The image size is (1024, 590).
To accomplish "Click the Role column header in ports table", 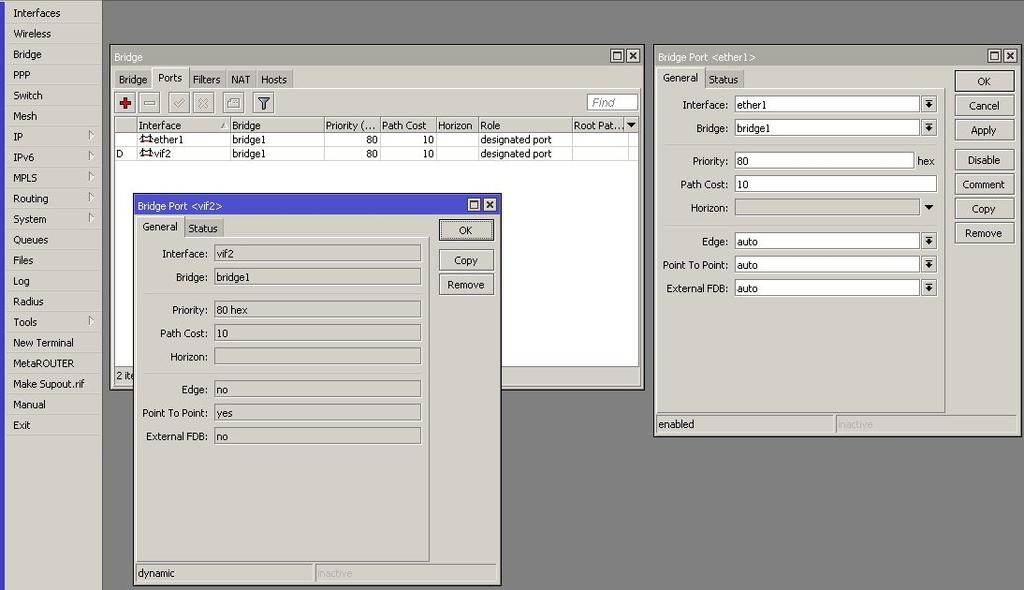I will coord(525,125).
